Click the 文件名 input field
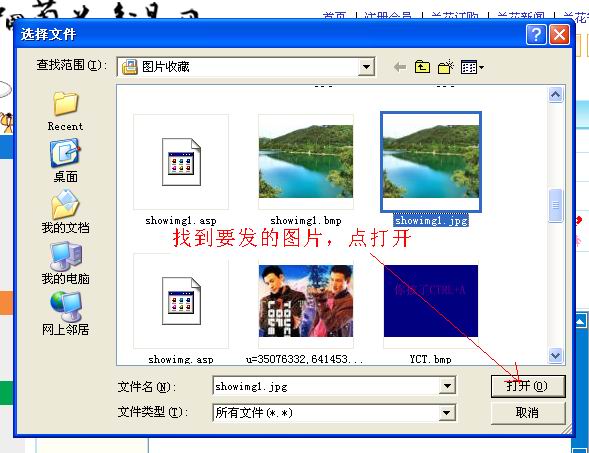The height and width of the screenshot is (453, 589). click(x=326, y=386)
